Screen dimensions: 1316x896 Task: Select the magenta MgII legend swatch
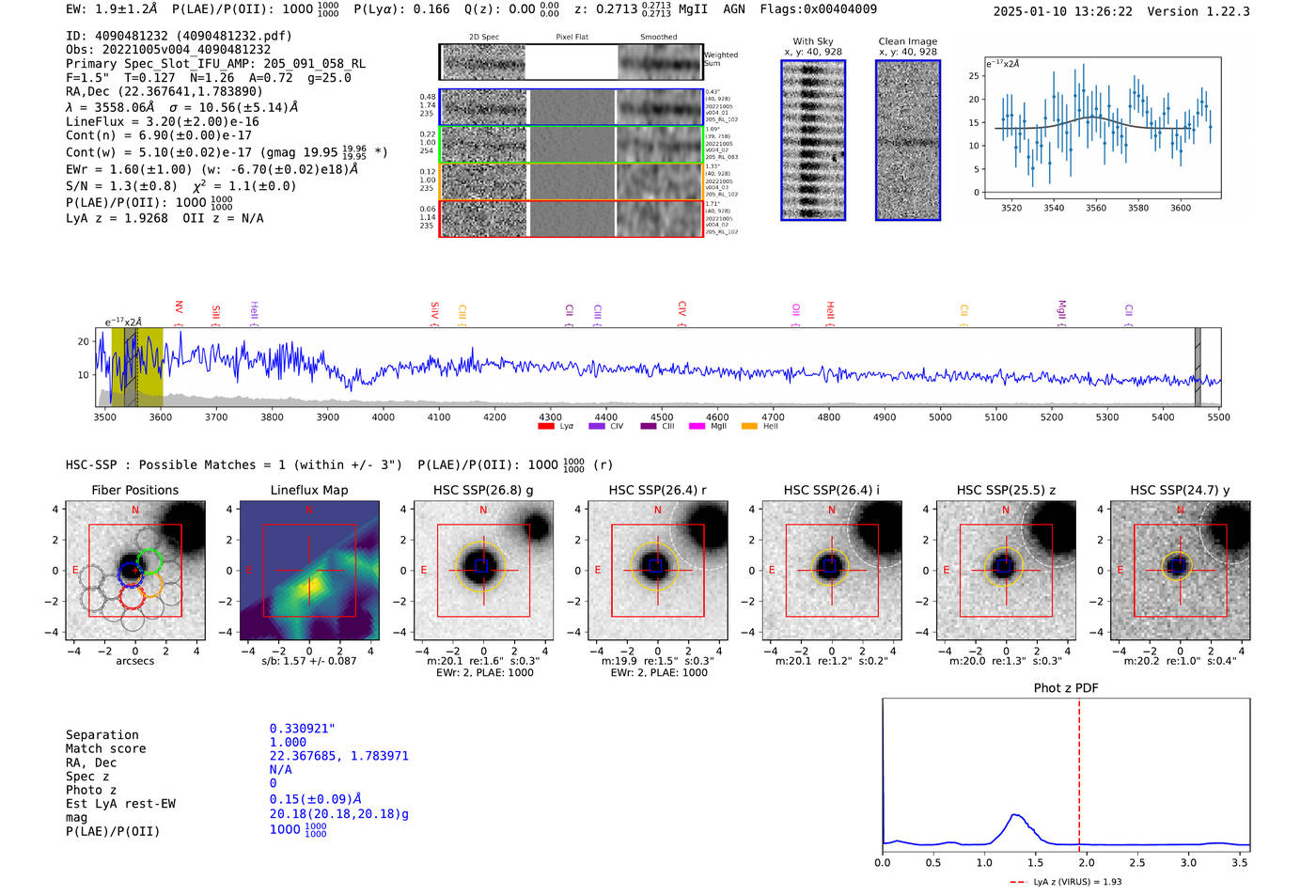tap(697, 426)
